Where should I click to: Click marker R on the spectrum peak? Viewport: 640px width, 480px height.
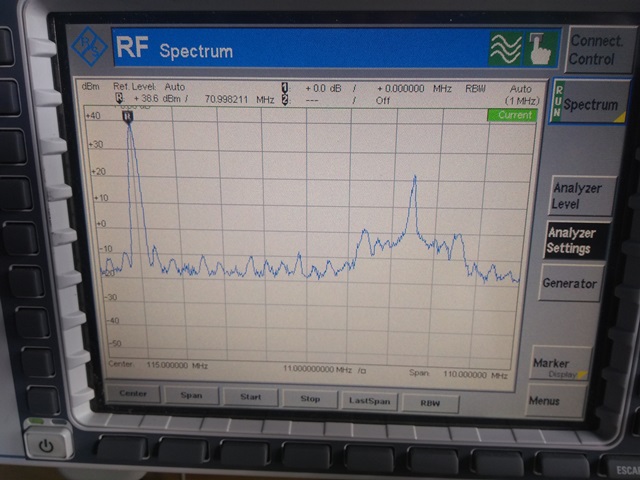[128, 118]
